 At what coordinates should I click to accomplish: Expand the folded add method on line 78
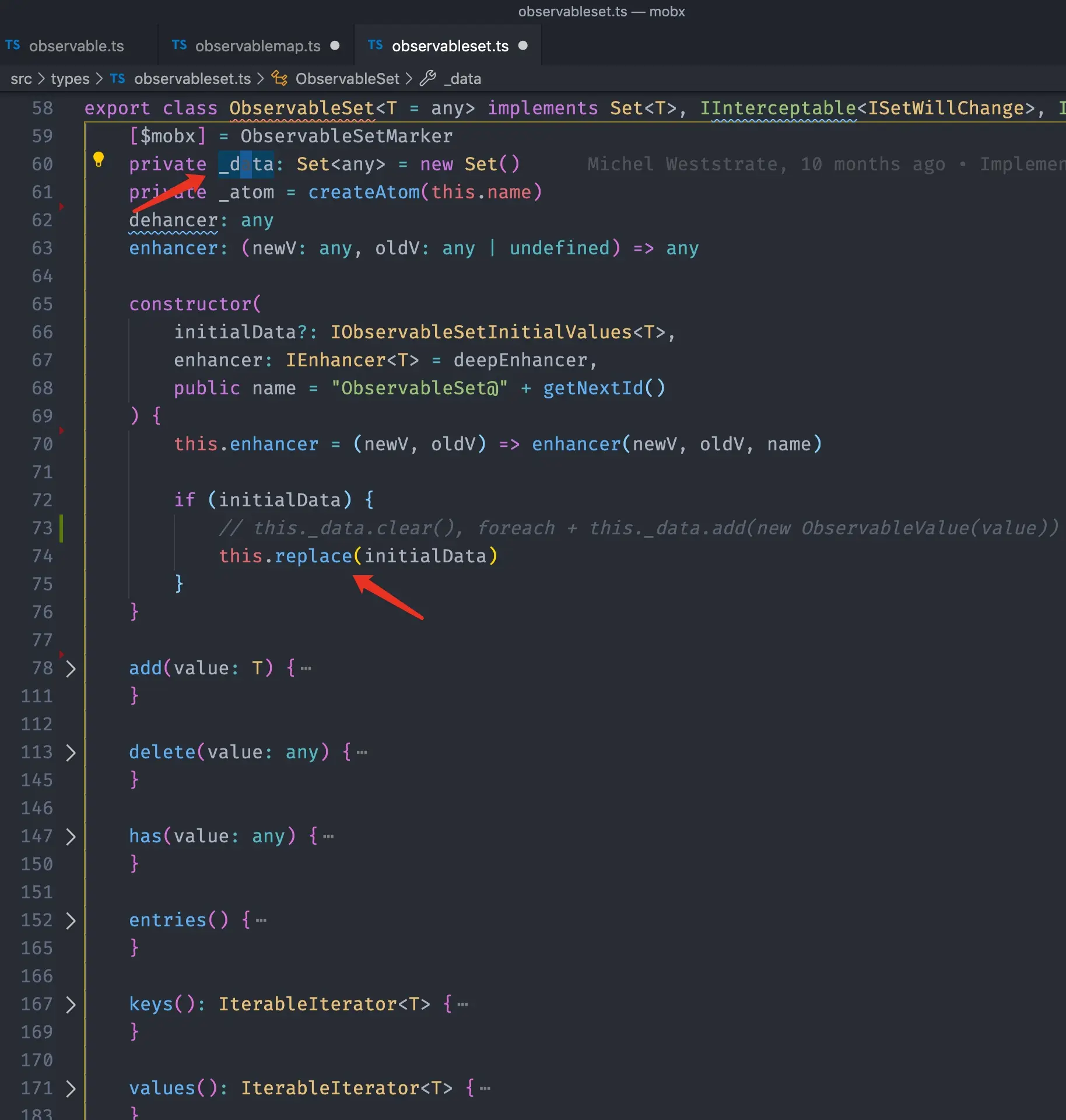(71, 668)
